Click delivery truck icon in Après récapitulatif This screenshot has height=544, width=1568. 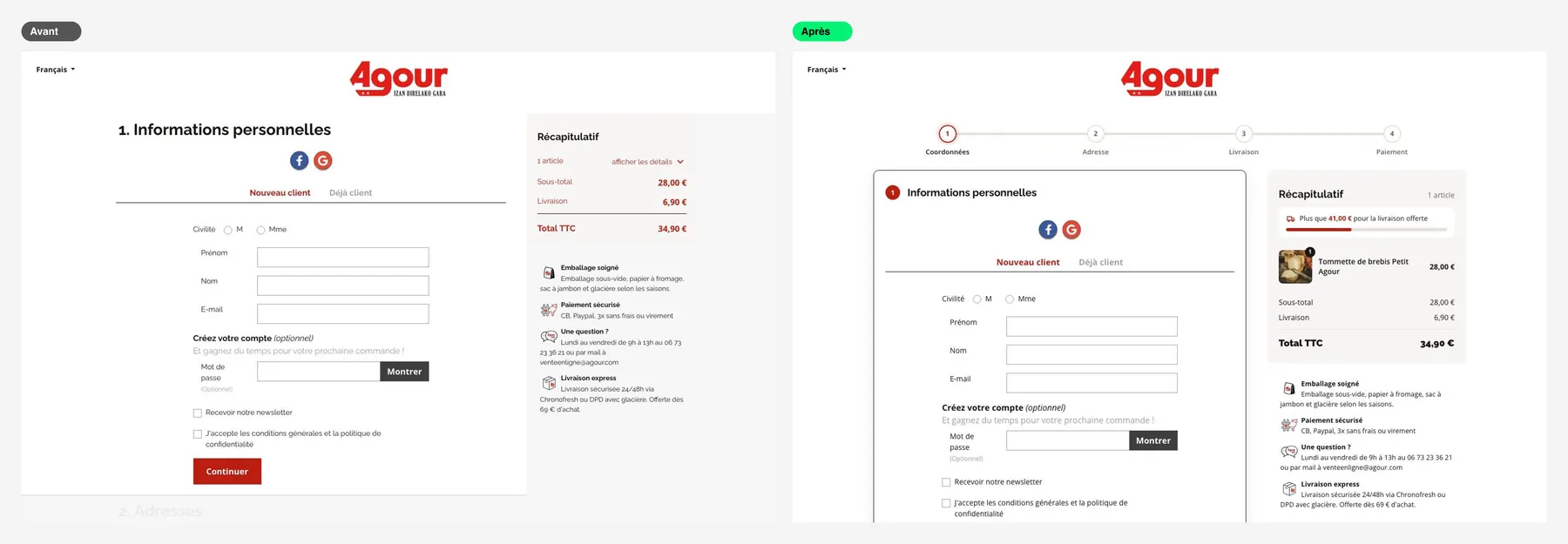1290,219
